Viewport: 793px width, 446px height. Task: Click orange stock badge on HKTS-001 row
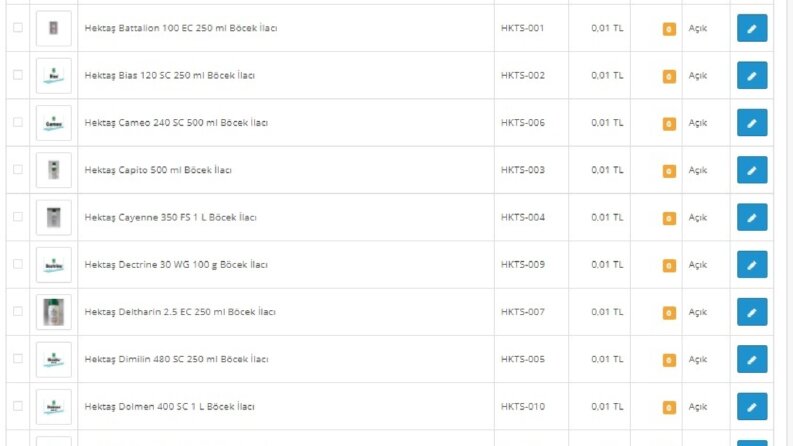[x=669, y=29]
